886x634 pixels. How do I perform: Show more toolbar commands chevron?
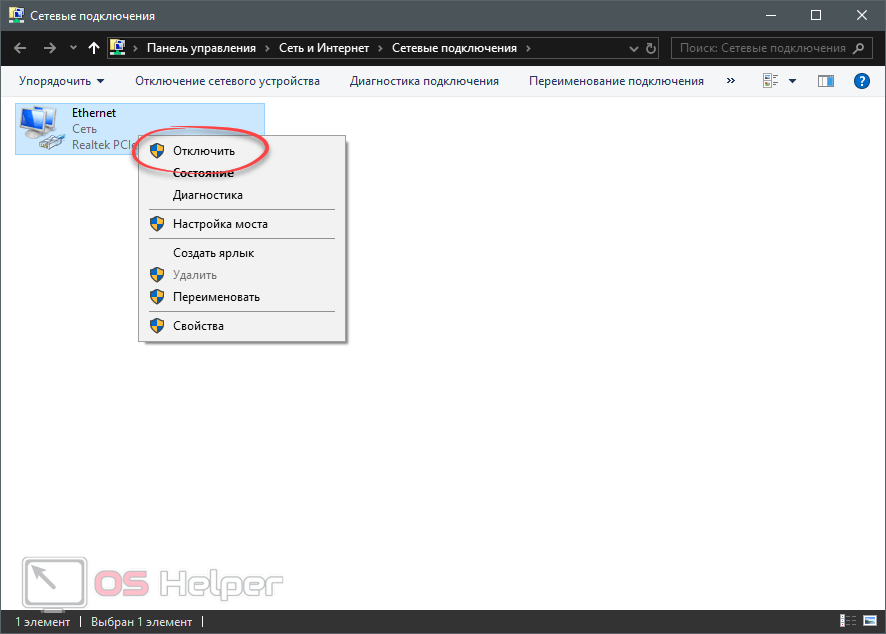731,81
